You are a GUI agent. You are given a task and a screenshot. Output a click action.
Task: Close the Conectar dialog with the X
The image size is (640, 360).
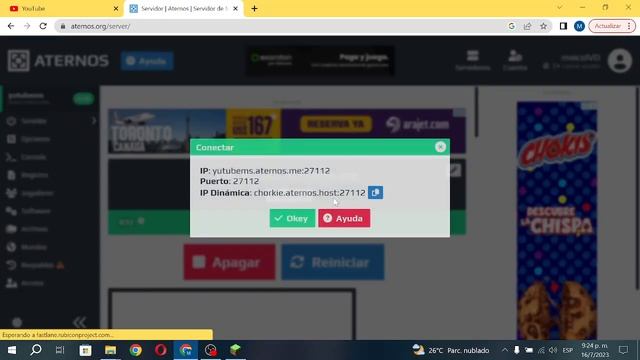click(440, 147)
